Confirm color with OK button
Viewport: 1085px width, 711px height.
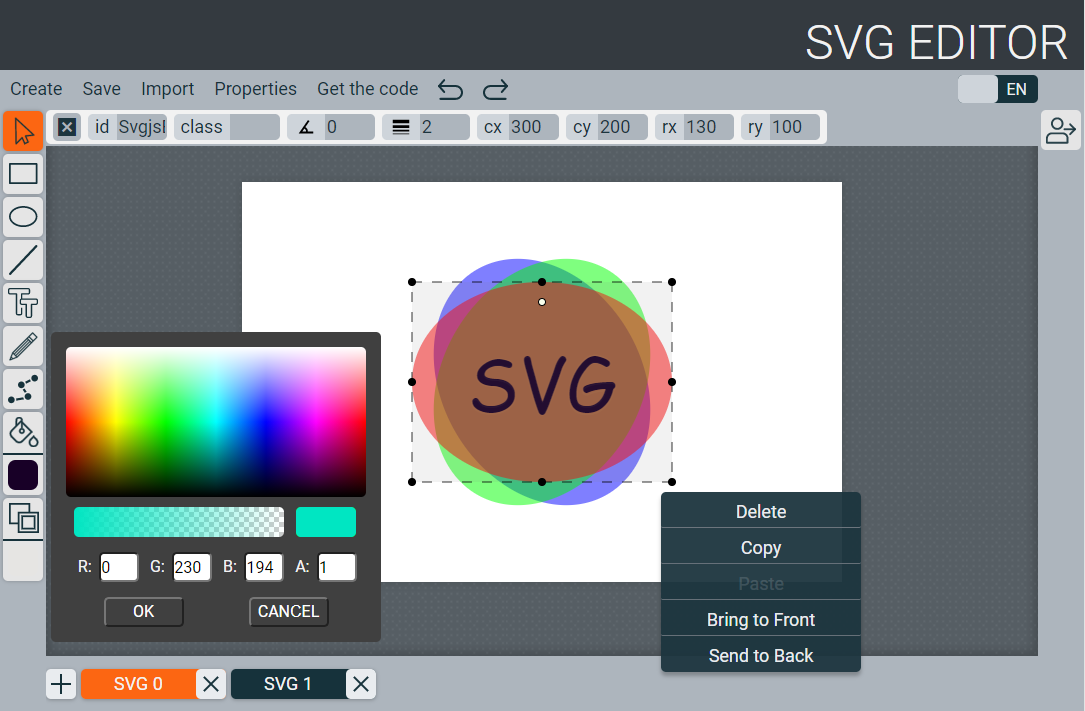(x=143, y=611)
